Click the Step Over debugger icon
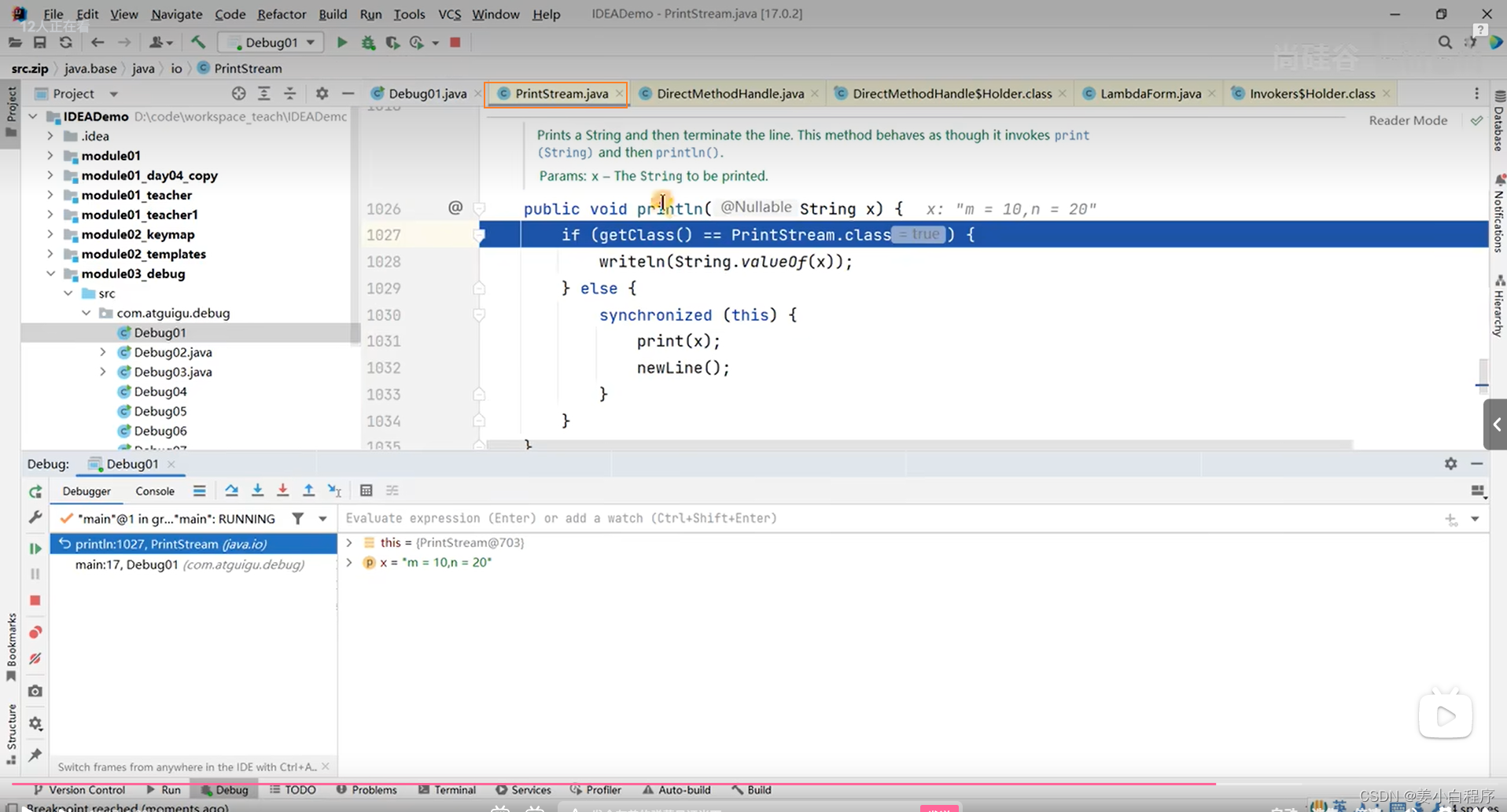 click(x=231, y=491)
